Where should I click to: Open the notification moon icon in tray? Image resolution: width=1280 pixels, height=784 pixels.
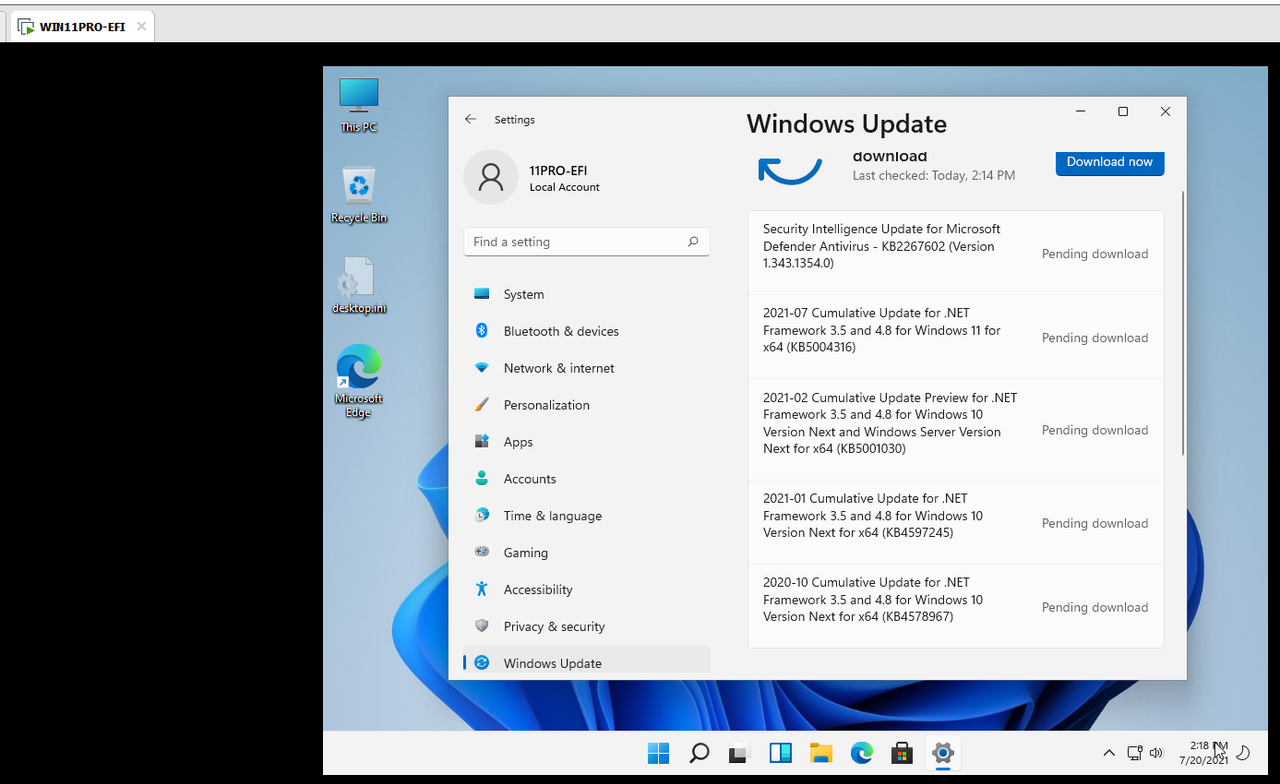pyautogui.click(x=1244, y=753)
